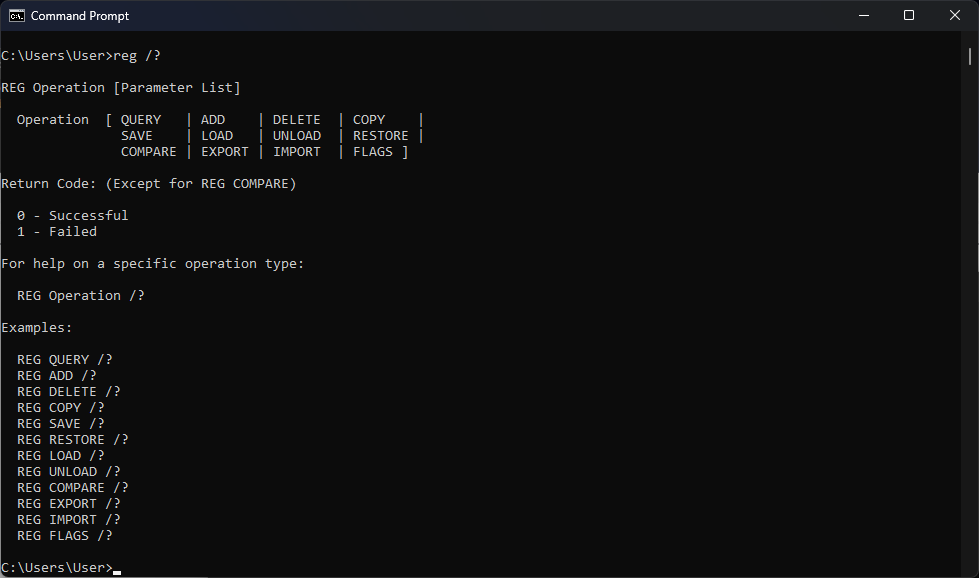Select the REG FLAGS /? example line
The height and width of the screenshot is (578, 979).
tap(63, 535)
